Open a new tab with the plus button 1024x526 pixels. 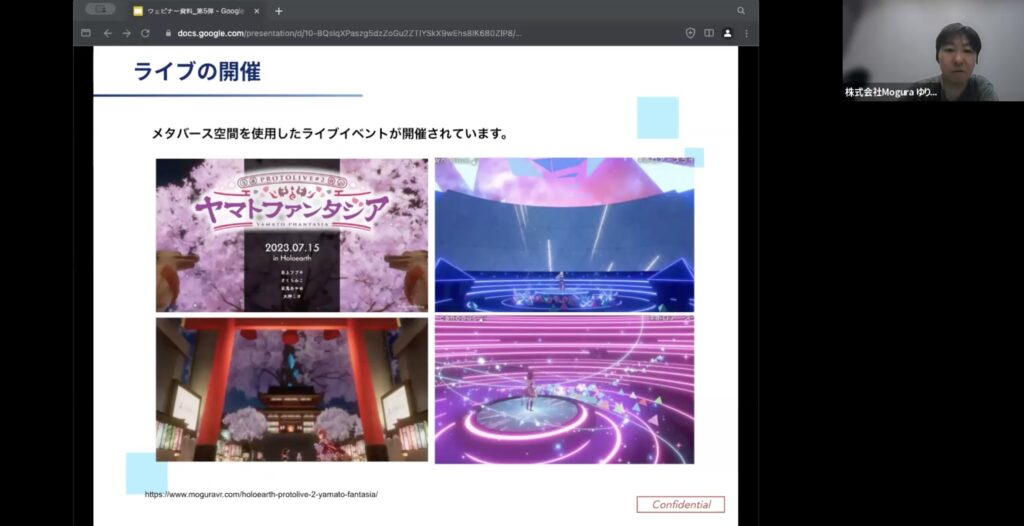click(279, 11)
